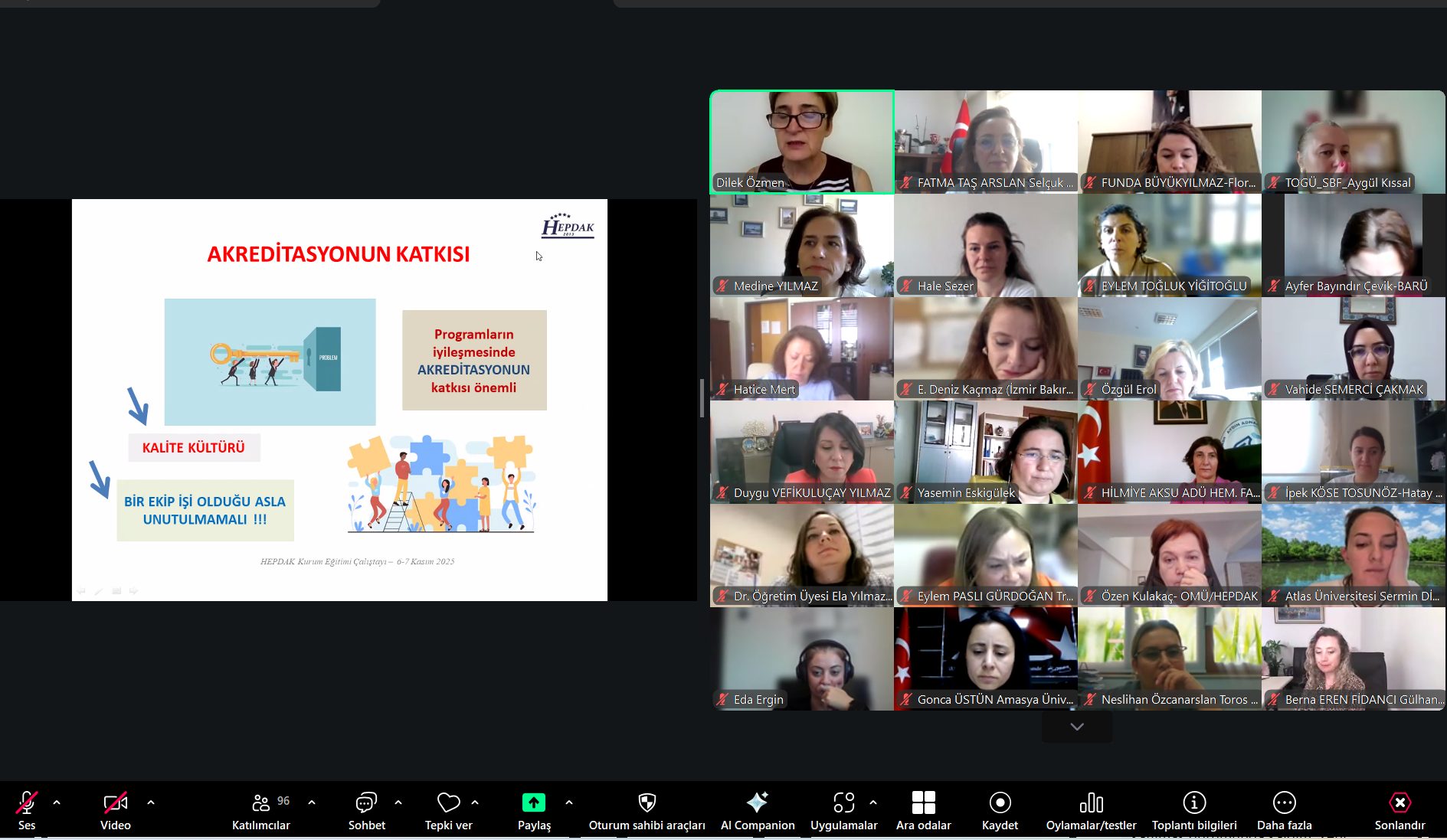End the meeting with Sonlandır
Image resolution: width=1447 pixels, height=840 pixels.
(1400, 811)
